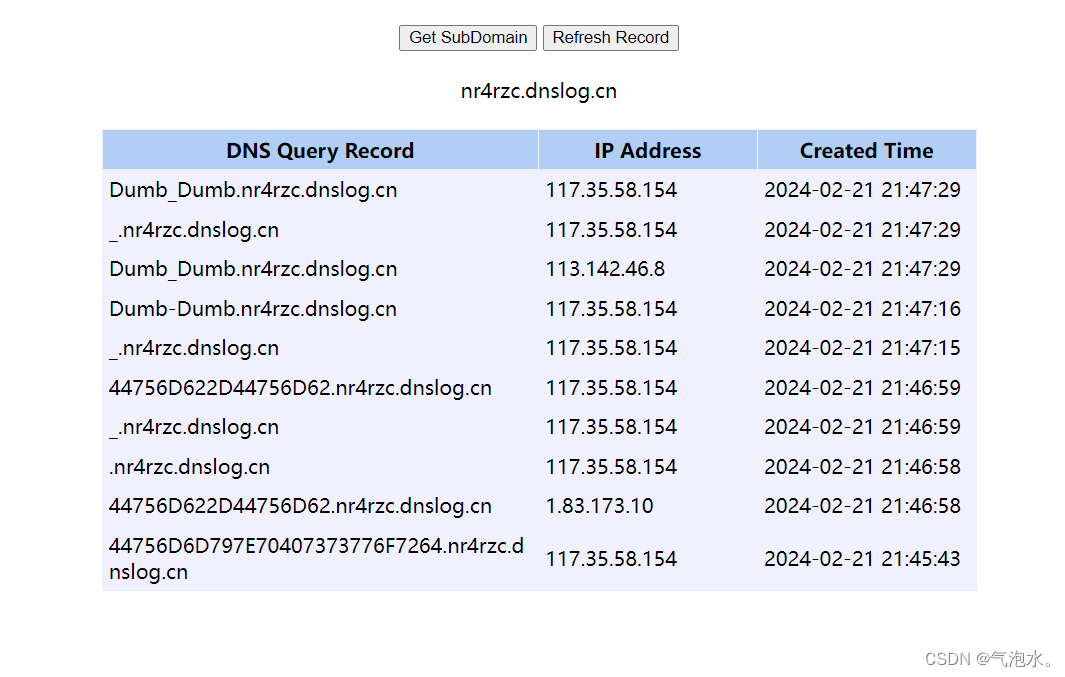Select the long 44756D6D797E70407373776F7264 record
Image resolution: width=1065 pixels, height=677 pixels.
[x=317, y=558]
